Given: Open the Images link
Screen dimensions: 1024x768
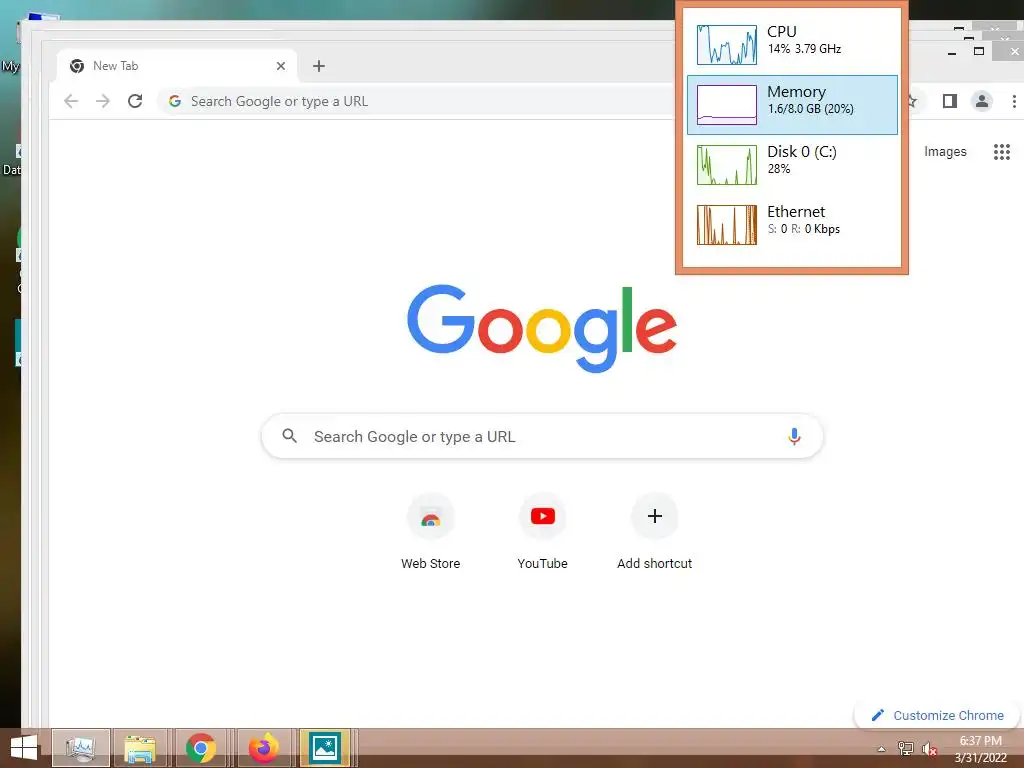Looking at the screenshot, I should pyautogui.click(x=945, y=152).
